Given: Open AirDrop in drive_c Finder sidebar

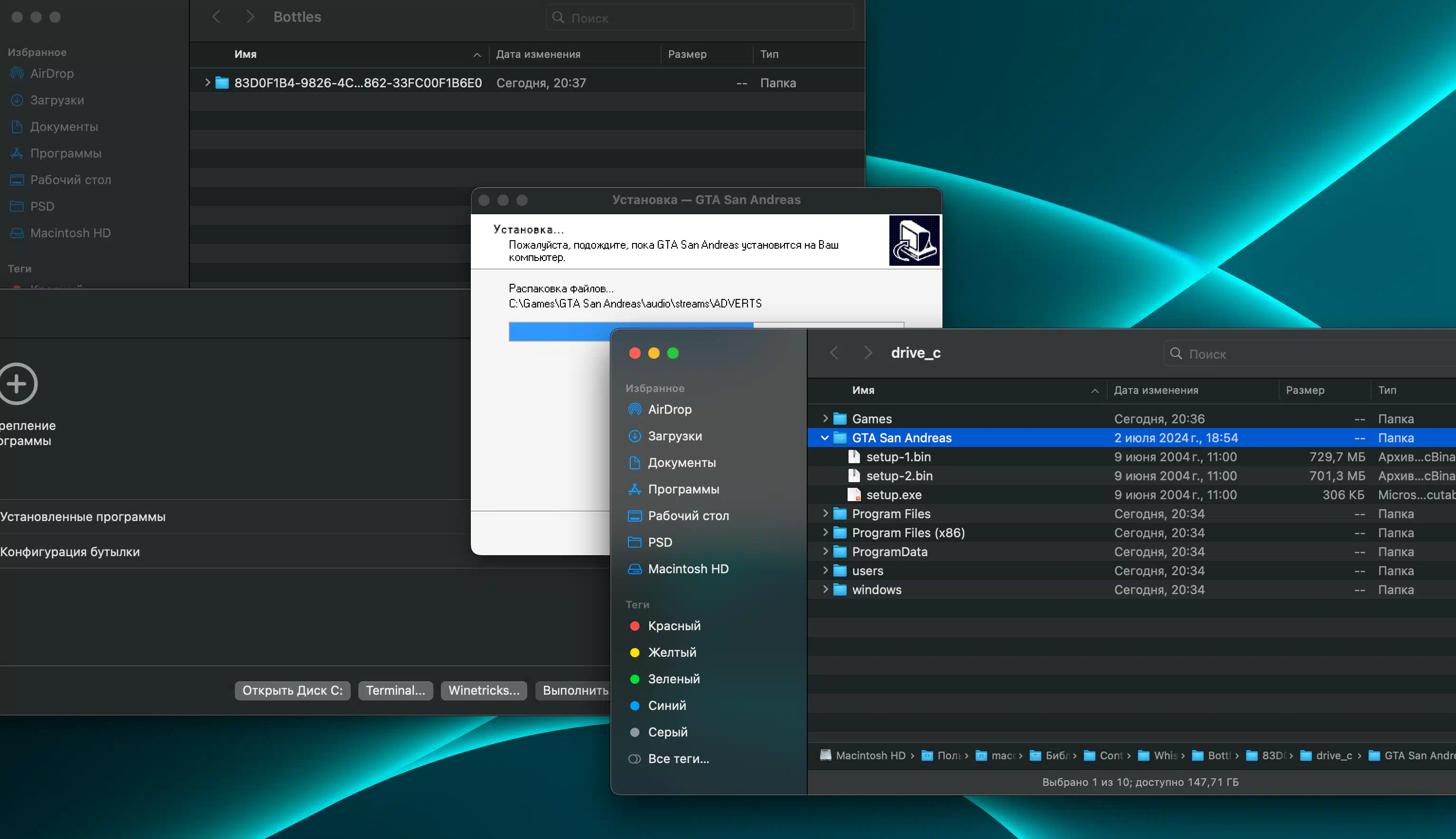Looking at the screenshot, I should click(x=669, y=409).
